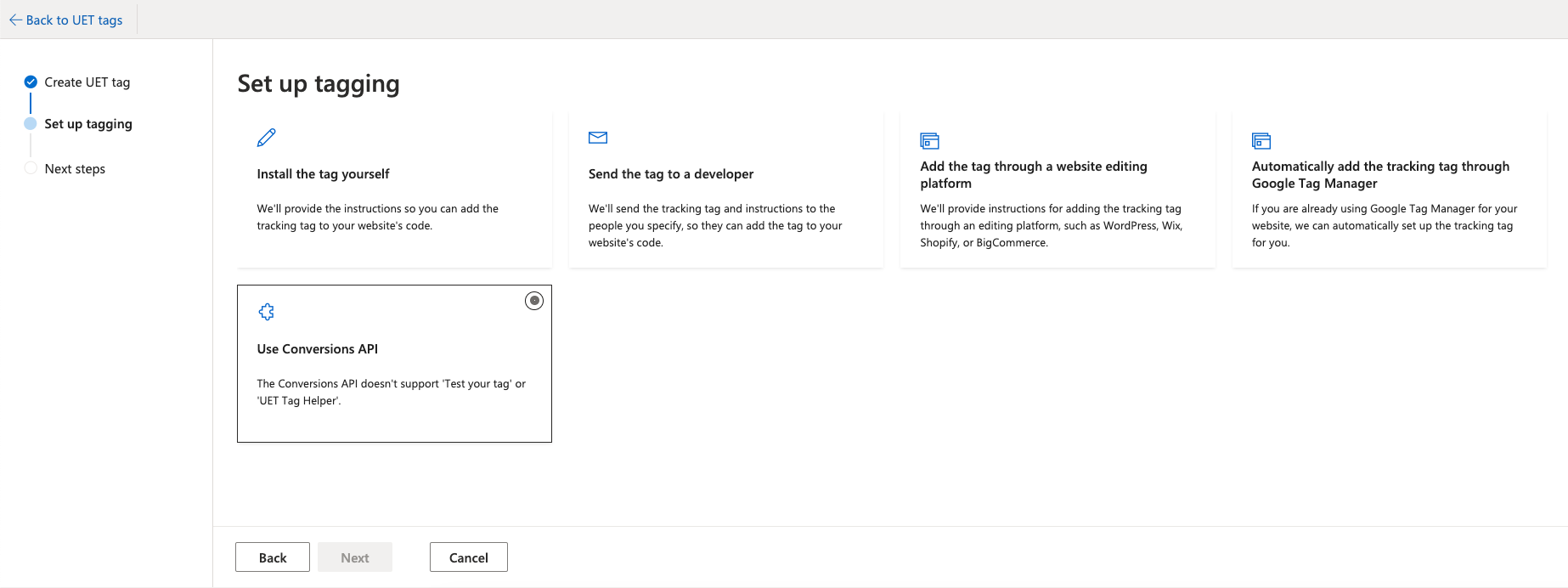Click the envelope icon for sending to developer
Screen dimensions: 1568x588
[598, 138]
